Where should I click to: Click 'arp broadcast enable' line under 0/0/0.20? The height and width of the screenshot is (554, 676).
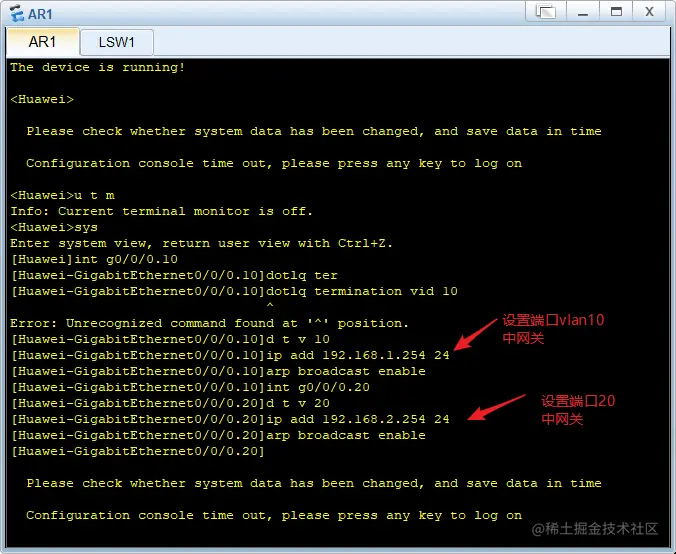click(x=218, y=435)
